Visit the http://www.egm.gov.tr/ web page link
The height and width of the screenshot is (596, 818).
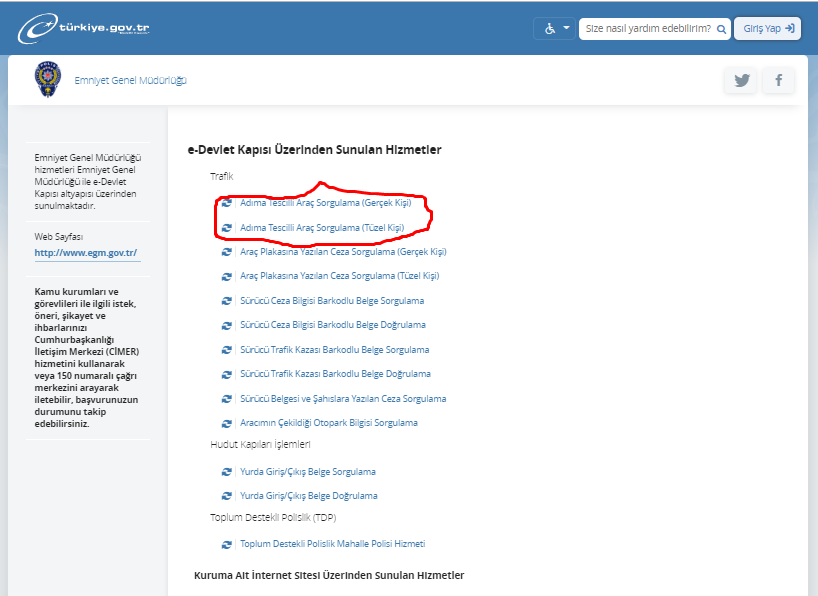pos(86,253)
